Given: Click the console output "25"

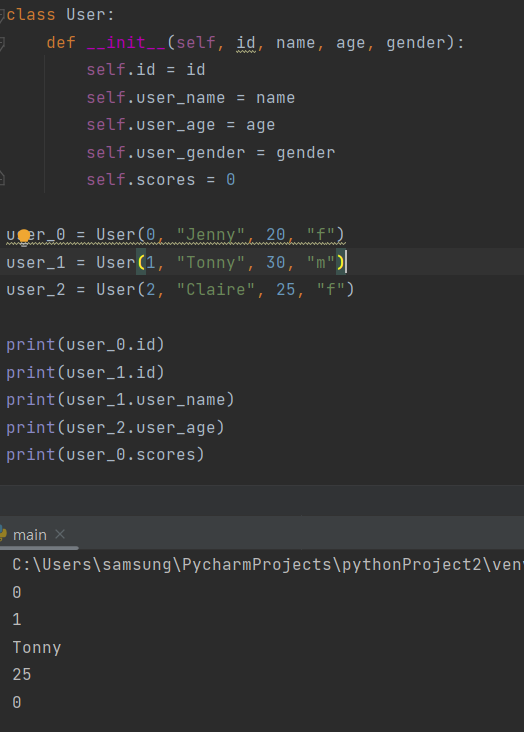Looking at the screenshot, I should point(22,675).
